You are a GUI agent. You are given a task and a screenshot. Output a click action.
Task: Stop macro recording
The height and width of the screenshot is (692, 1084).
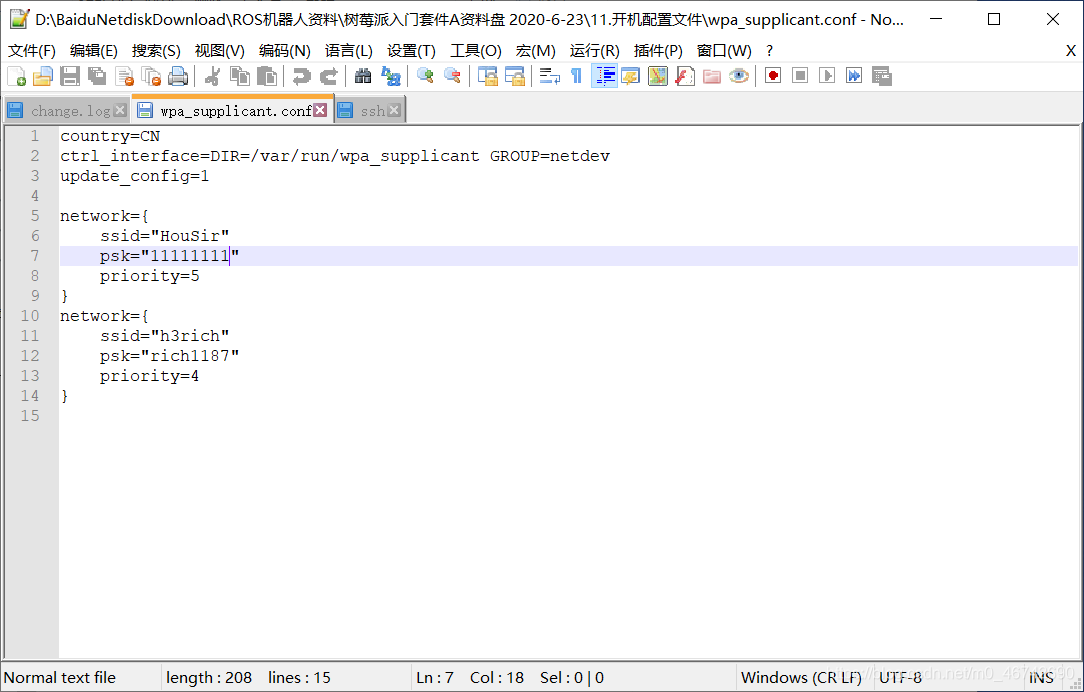tap(800, 76)
